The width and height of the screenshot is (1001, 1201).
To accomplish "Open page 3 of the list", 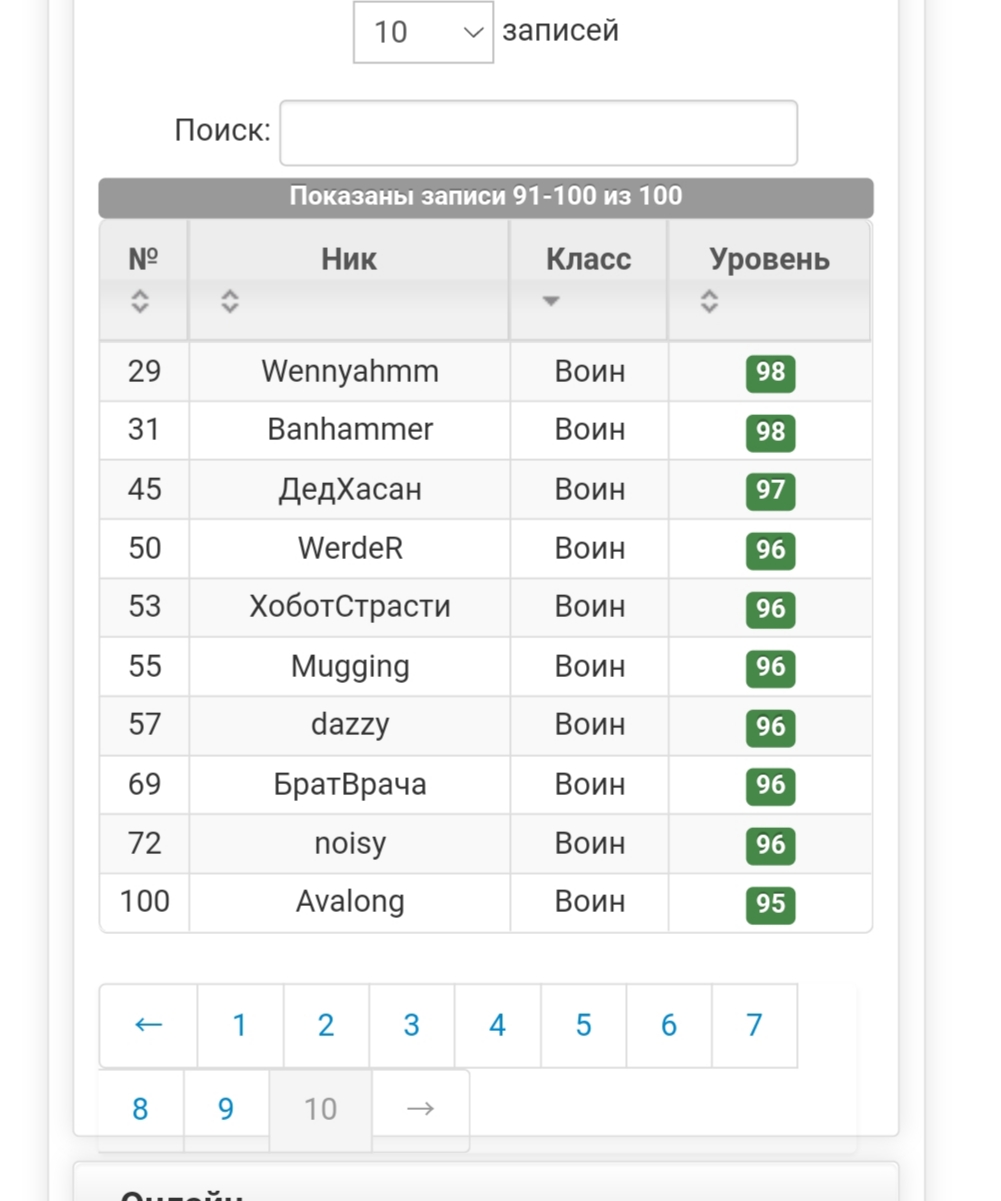I will pyautogui.click(x=411, y=1025).
